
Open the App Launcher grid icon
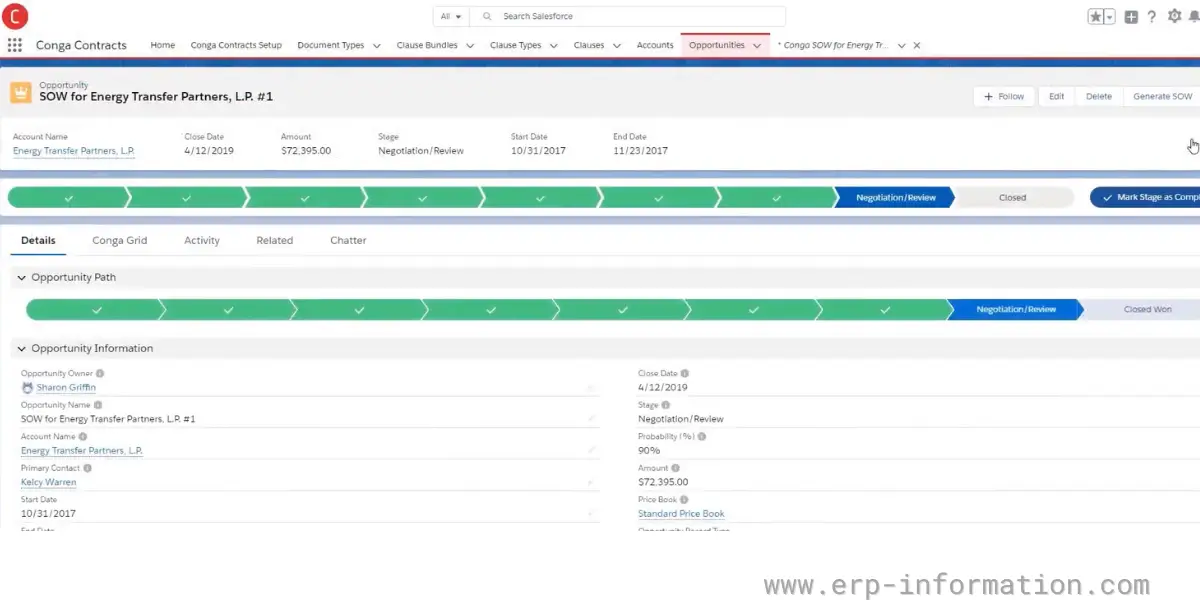click(x=14, y=45)
